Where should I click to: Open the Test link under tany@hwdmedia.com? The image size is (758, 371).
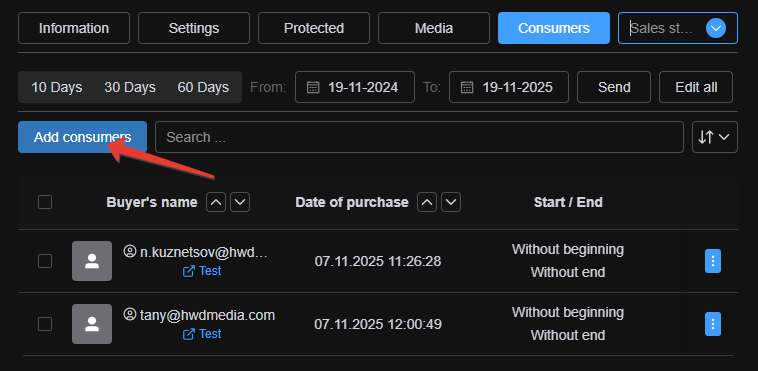tap(202, 334)
